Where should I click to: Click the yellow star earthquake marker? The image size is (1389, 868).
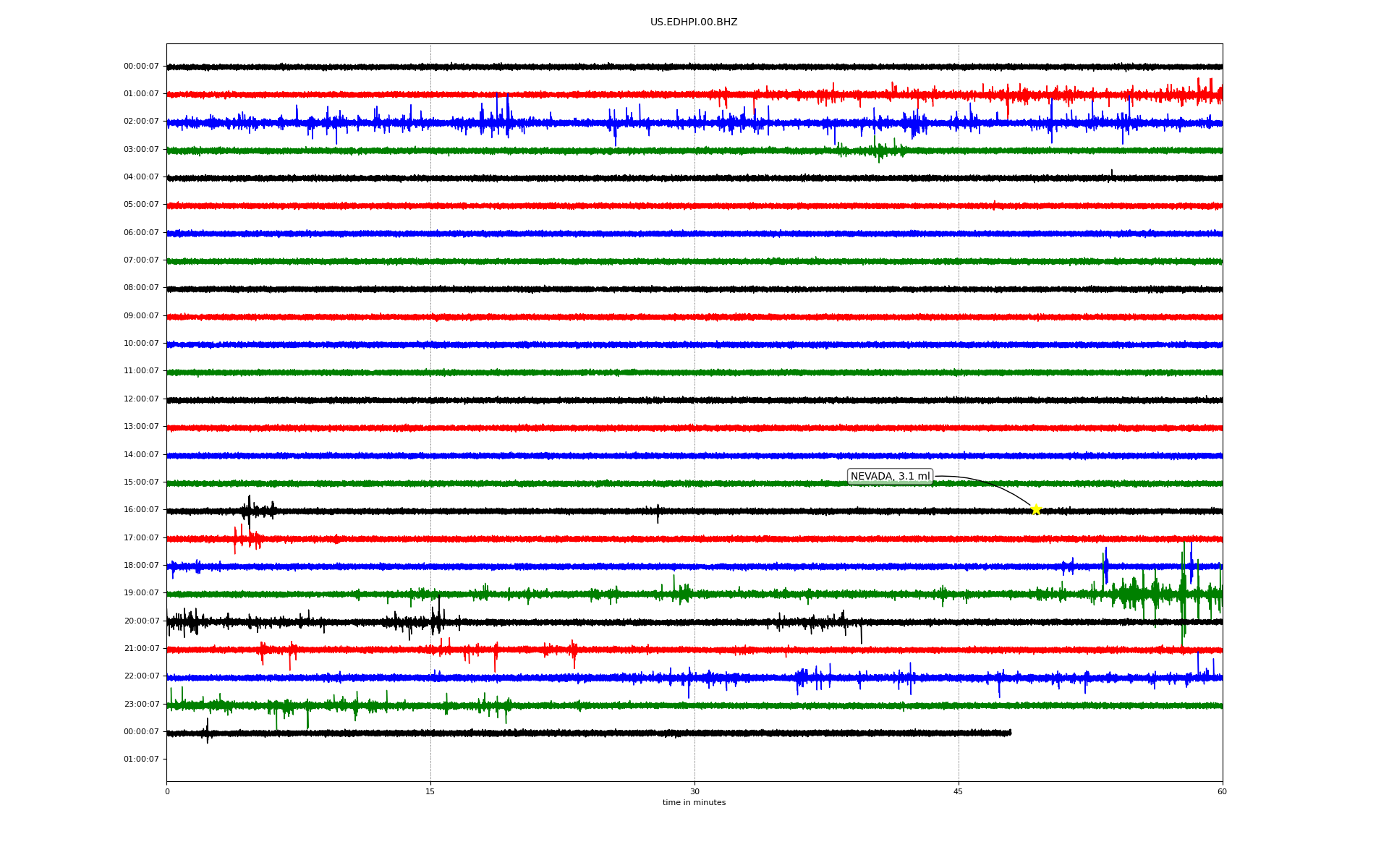pos(1035,509)
